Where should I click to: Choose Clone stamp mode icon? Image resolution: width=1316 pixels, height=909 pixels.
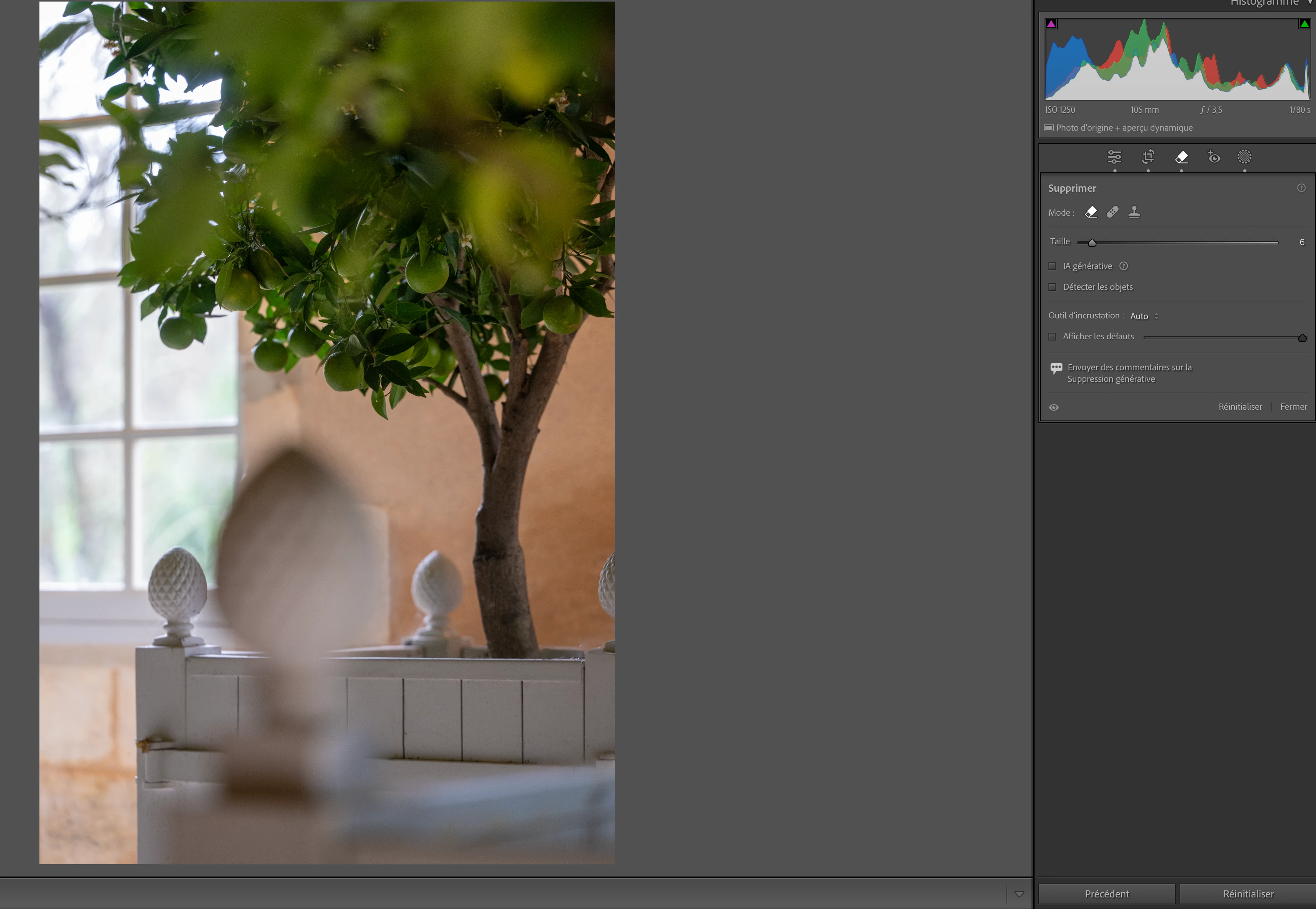[x=1134, y=212]
